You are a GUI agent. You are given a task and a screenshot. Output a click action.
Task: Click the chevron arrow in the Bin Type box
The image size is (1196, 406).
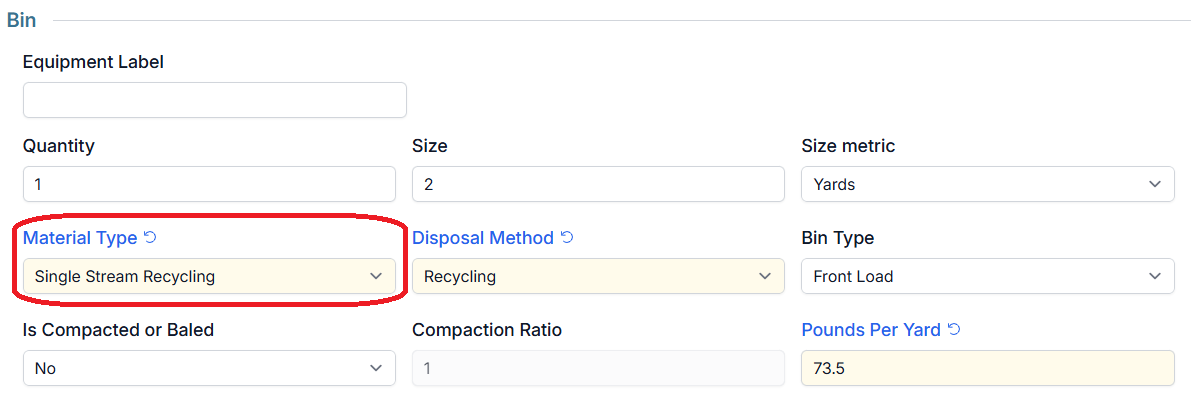pyautogui.click(x=1154, y=276)
